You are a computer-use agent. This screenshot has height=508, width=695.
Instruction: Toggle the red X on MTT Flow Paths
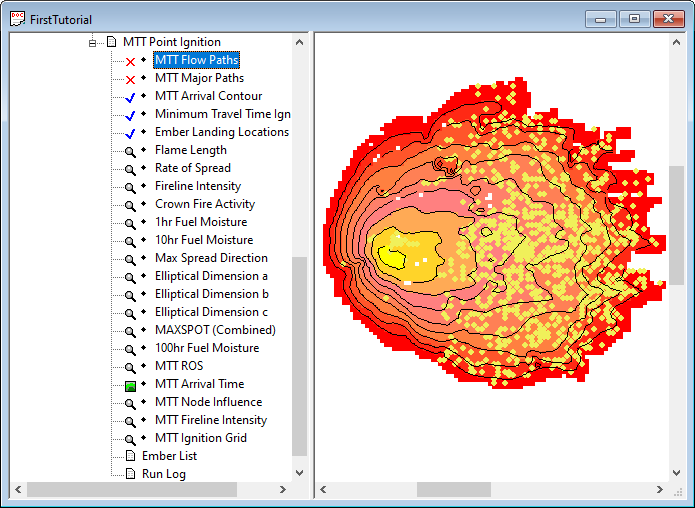pos(130,61)
